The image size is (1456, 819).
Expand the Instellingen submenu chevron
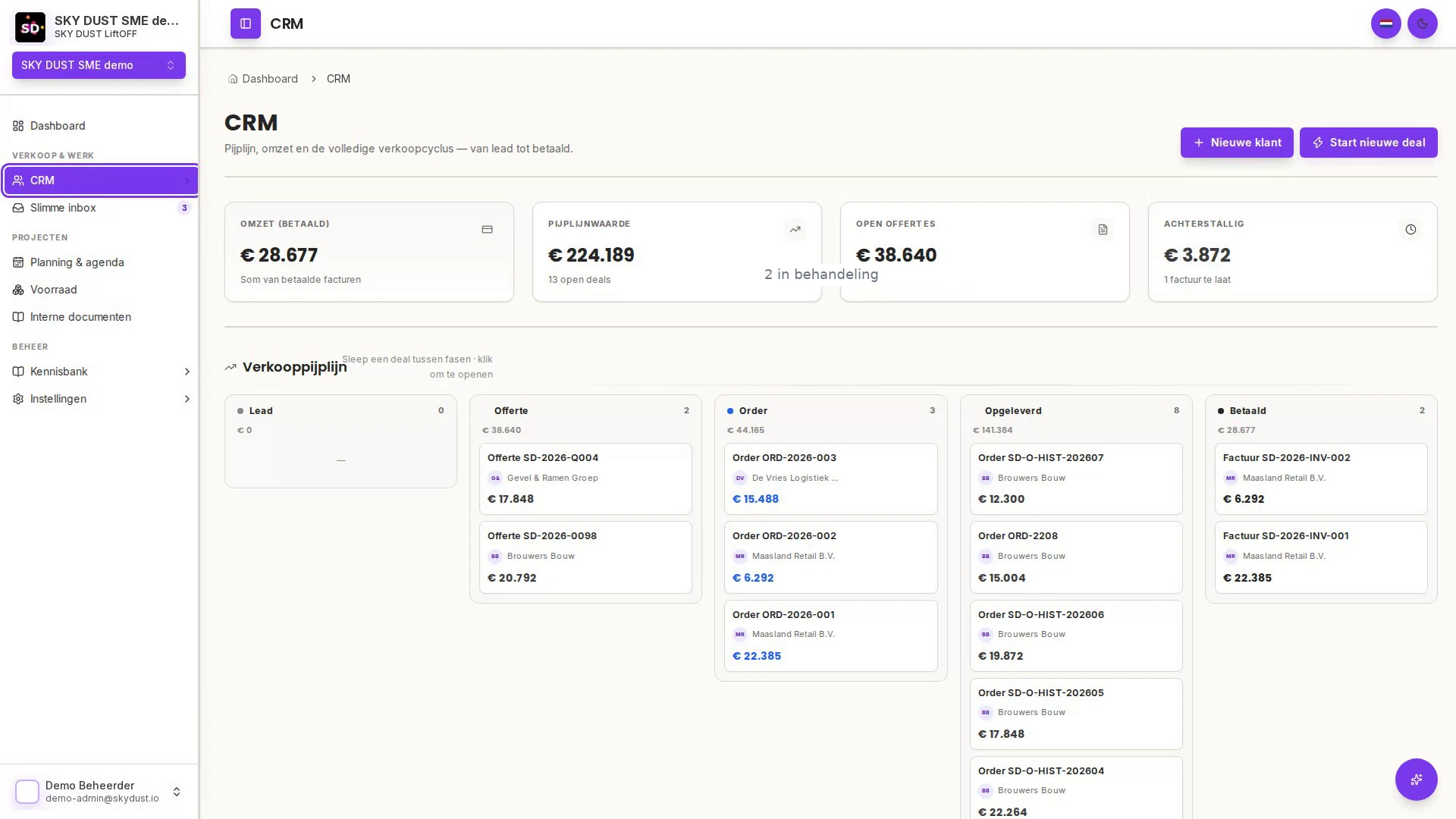pyautogui.click(x=187, y=399)
